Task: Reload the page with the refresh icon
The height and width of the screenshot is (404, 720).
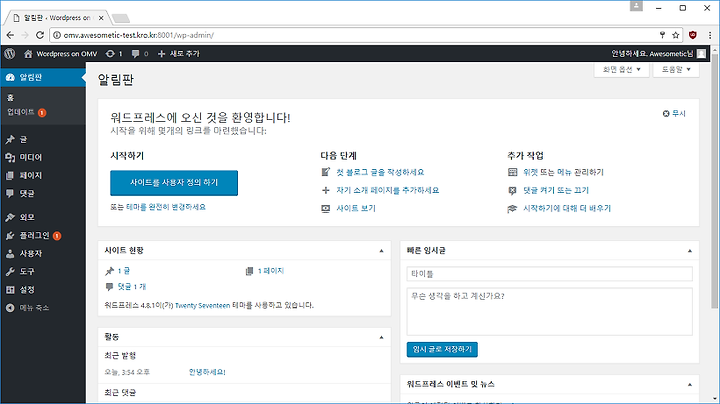Action: pyautogui.click(x=40, y=35)
